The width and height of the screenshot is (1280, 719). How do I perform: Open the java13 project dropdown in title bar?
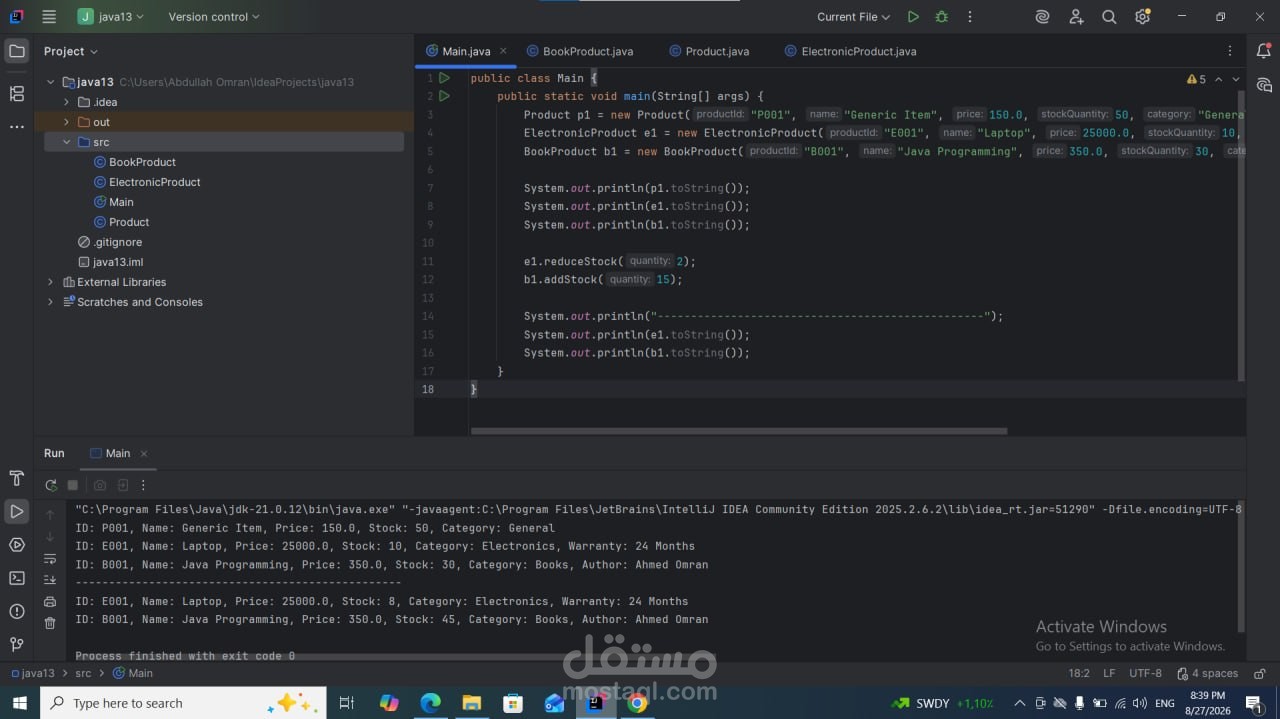tap(111, 17)
